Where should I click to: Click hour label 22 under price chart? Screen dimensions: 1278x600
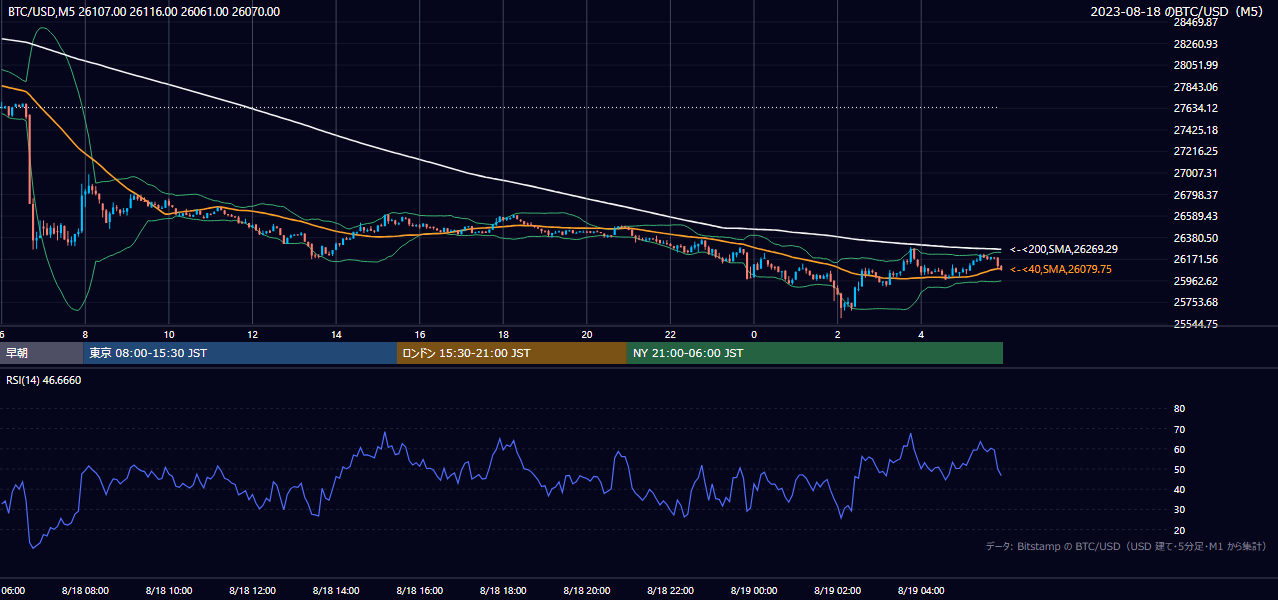click(670, 335)
